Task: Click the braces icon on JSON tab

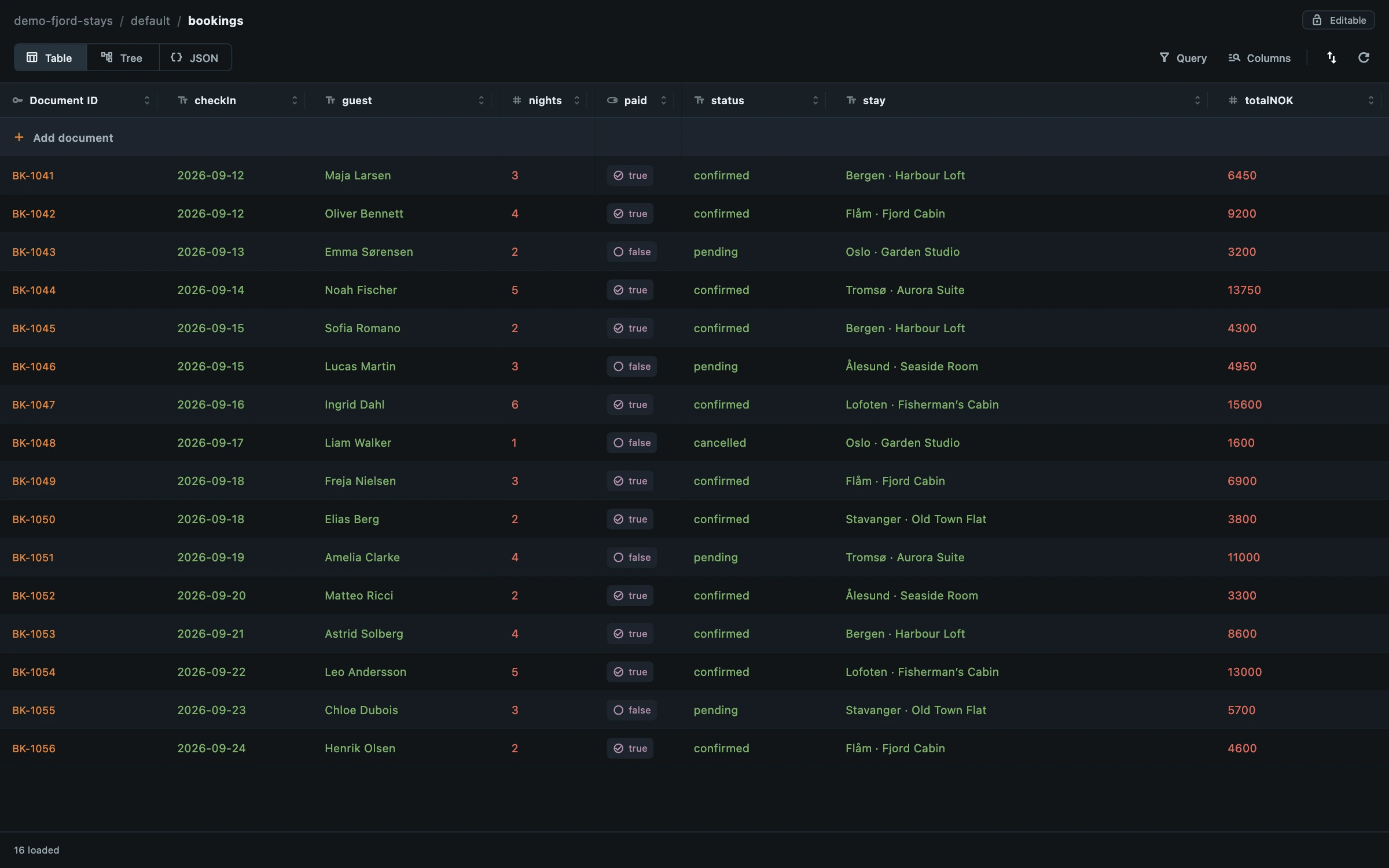Action: (x=177, y=57)
